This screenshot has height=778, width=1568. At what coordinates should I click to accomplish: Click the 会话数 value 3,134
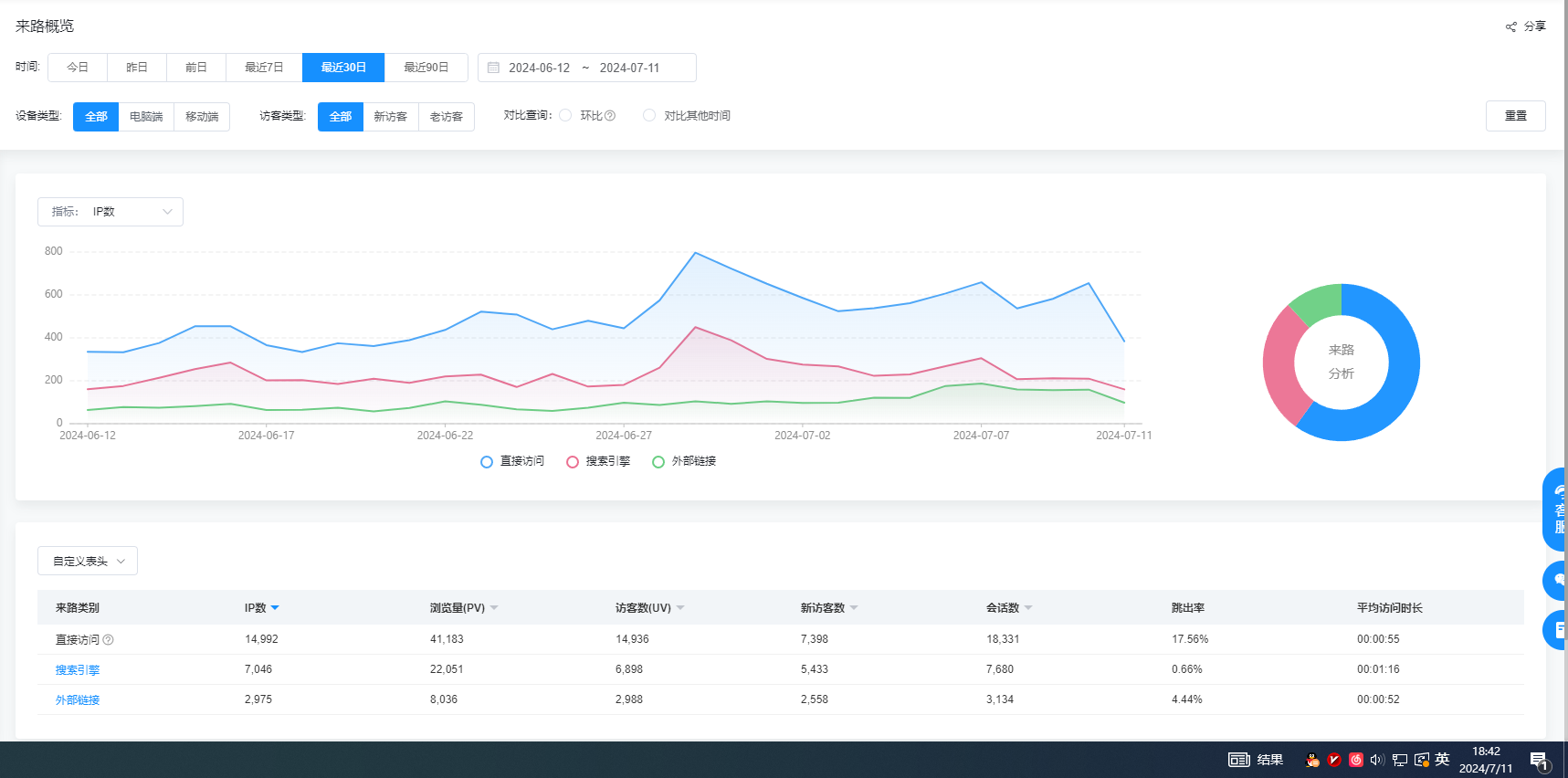coord(1000,699)
